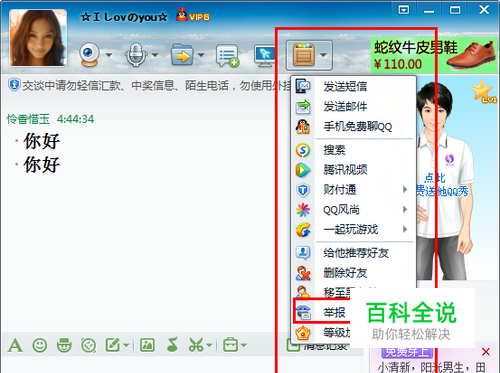Select 搜索 menu entry
This screenshot has width=500, height=373.
coord(354,150)
